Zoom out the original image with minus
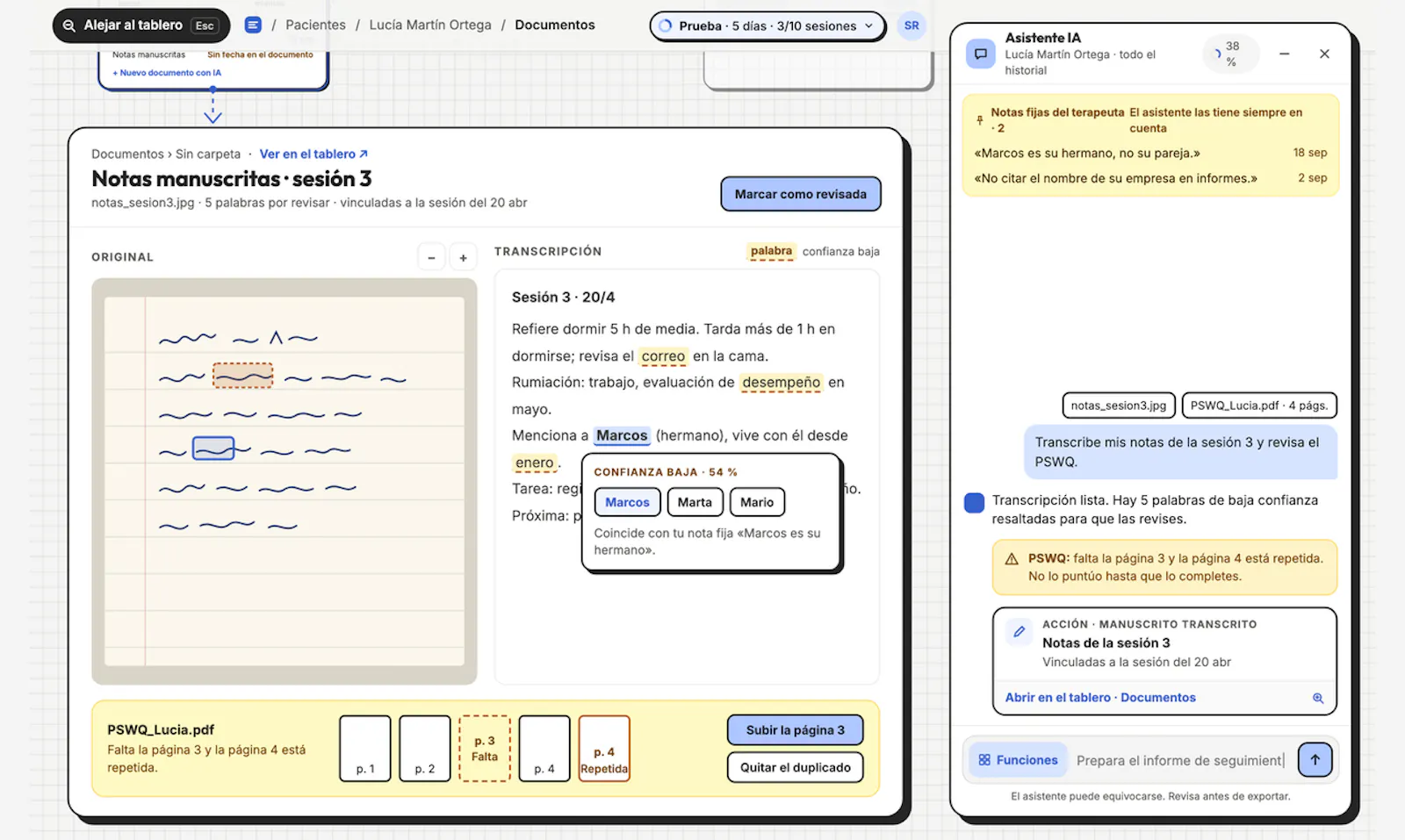 pos(431,257)
